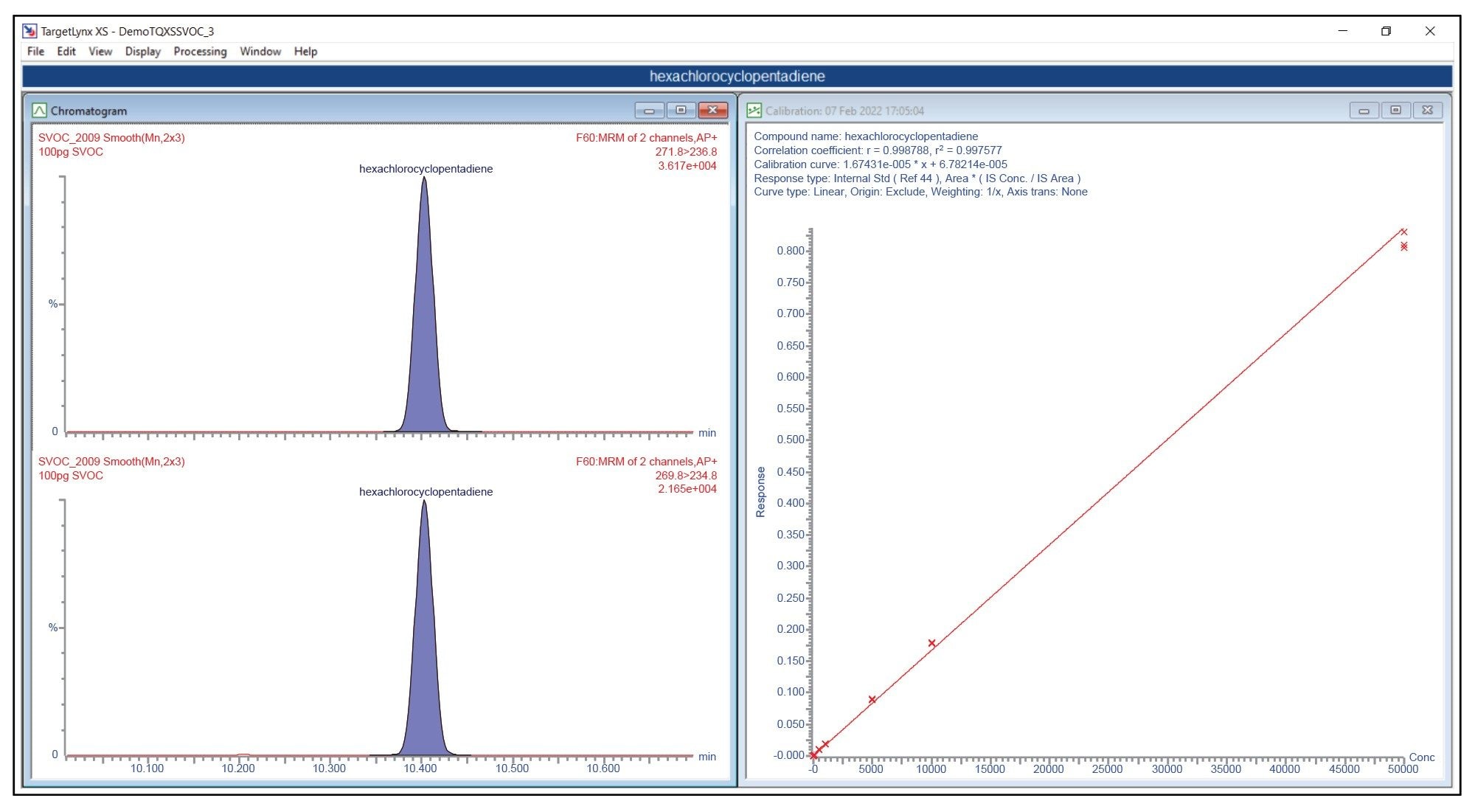Minimize the Chromatogram sub-window

click(x=649, y=111)
